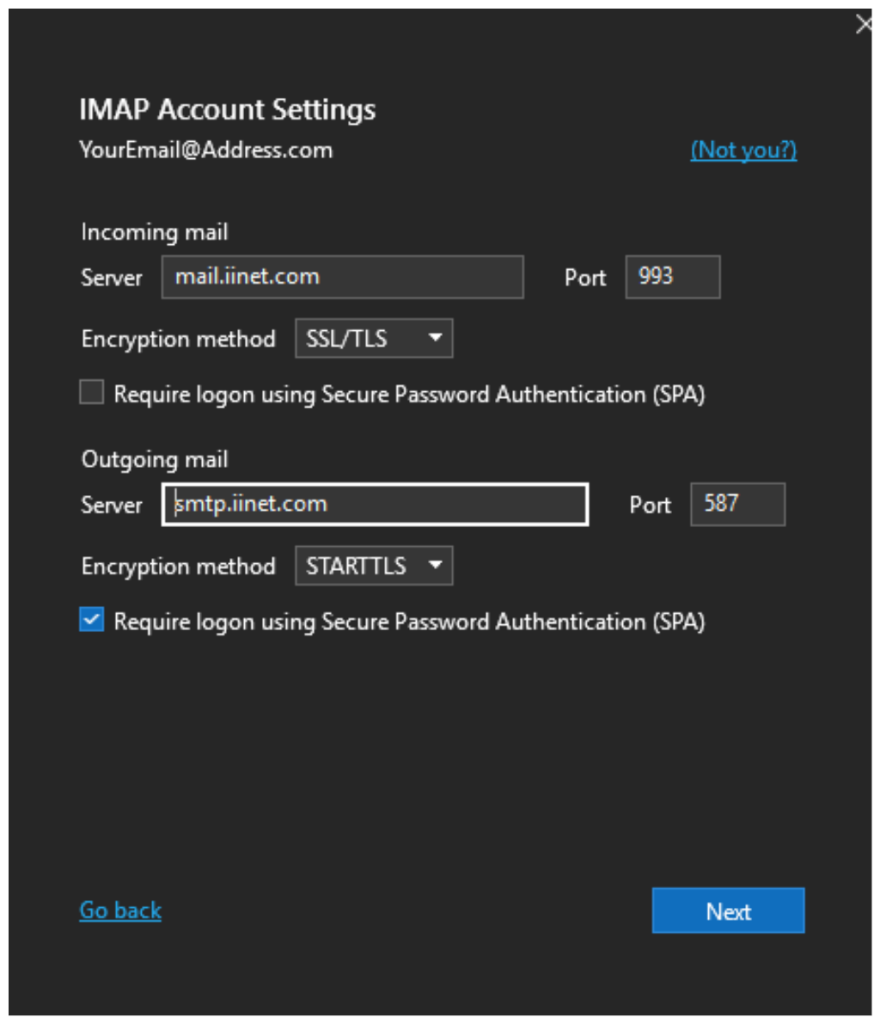This screenshot has width=880, height=1024.
Task: Expand the STARTTLS encryption method dropdown
Action: pyautogui.click(x=373, y=566)
